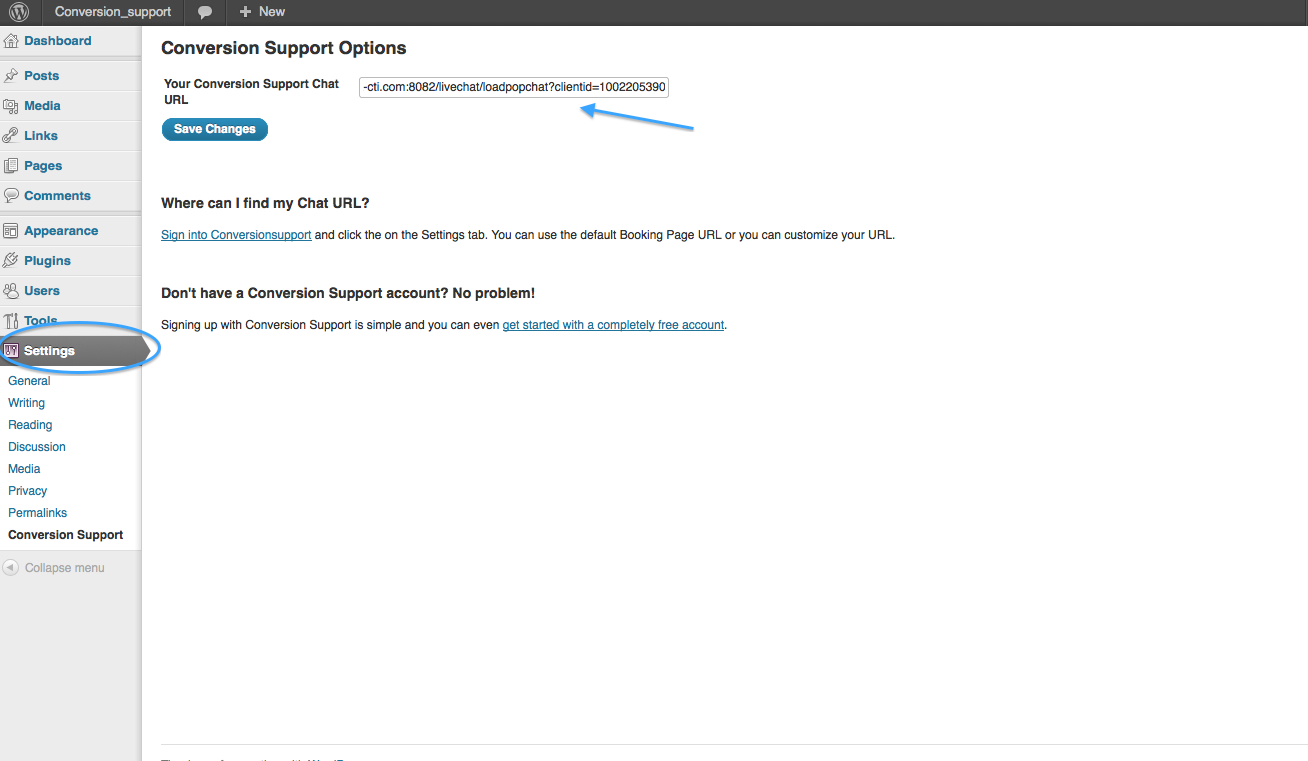Viewport: 1308px width, 761px height.
Task: Click the Conversion Support Options heading
Action: (x=284, y=48)
